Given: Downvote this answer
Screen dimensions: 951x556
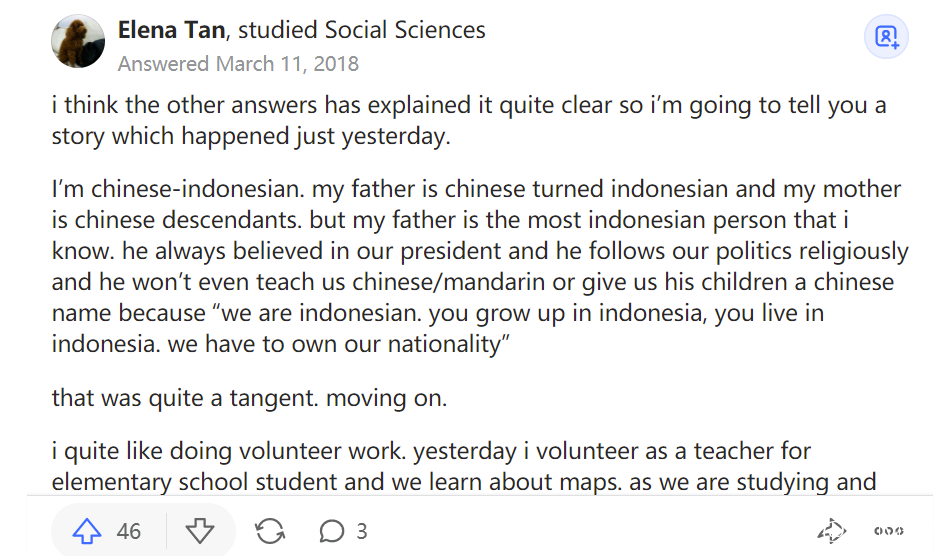Looking at the screenshot, I should point(200,531).
